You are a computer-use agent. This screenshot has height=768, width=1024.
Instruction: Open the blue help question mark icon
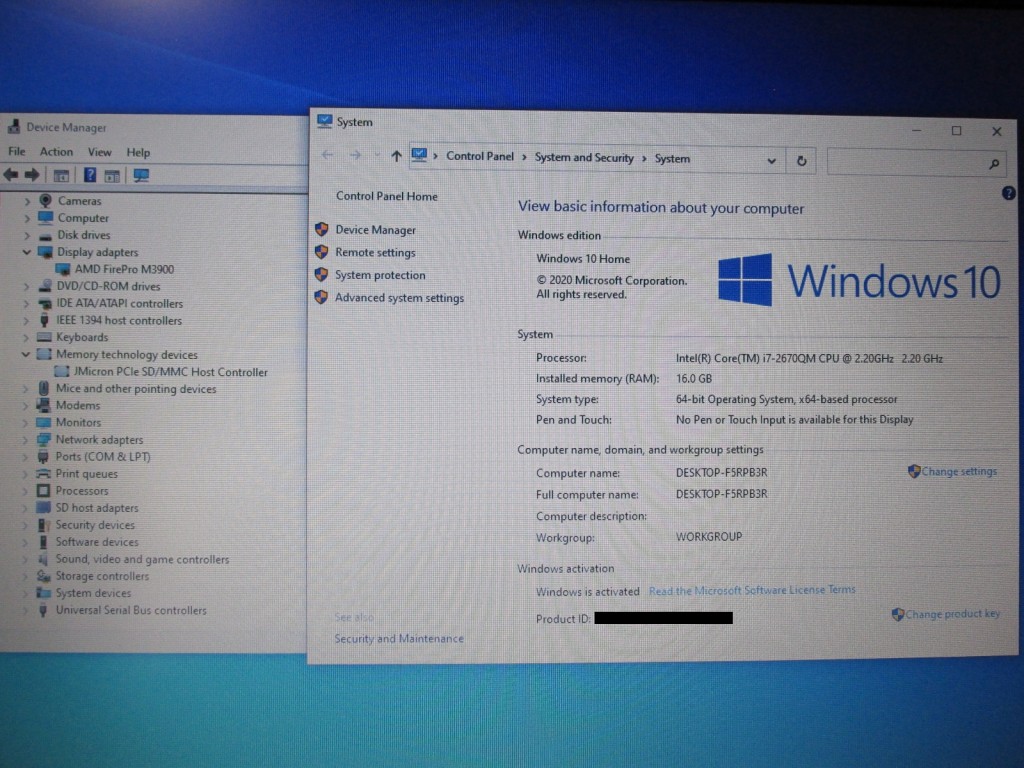(1008, 193)
